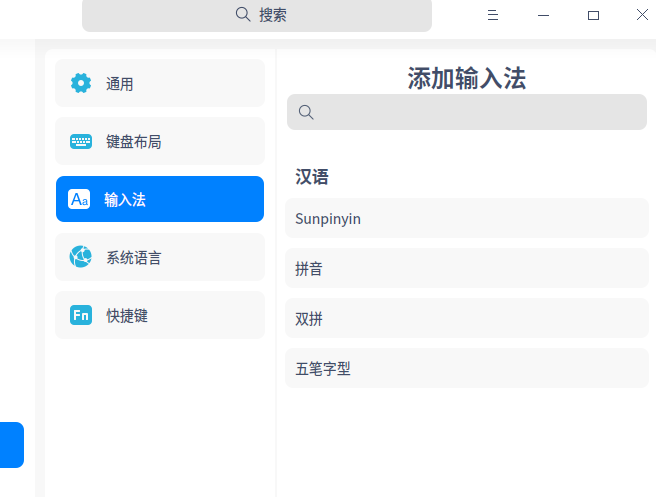Open the 通用 settings section
Image resolution: width=656 pixels, height=497 pixels.
[160, 83]
